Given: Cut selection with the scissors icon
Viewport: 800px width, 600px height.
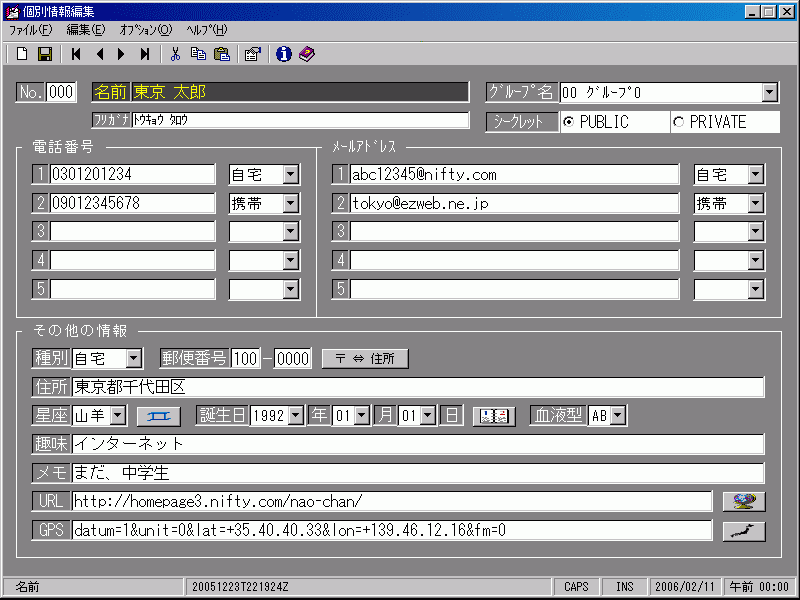Looking at the screenshot, I should point(176,54).
